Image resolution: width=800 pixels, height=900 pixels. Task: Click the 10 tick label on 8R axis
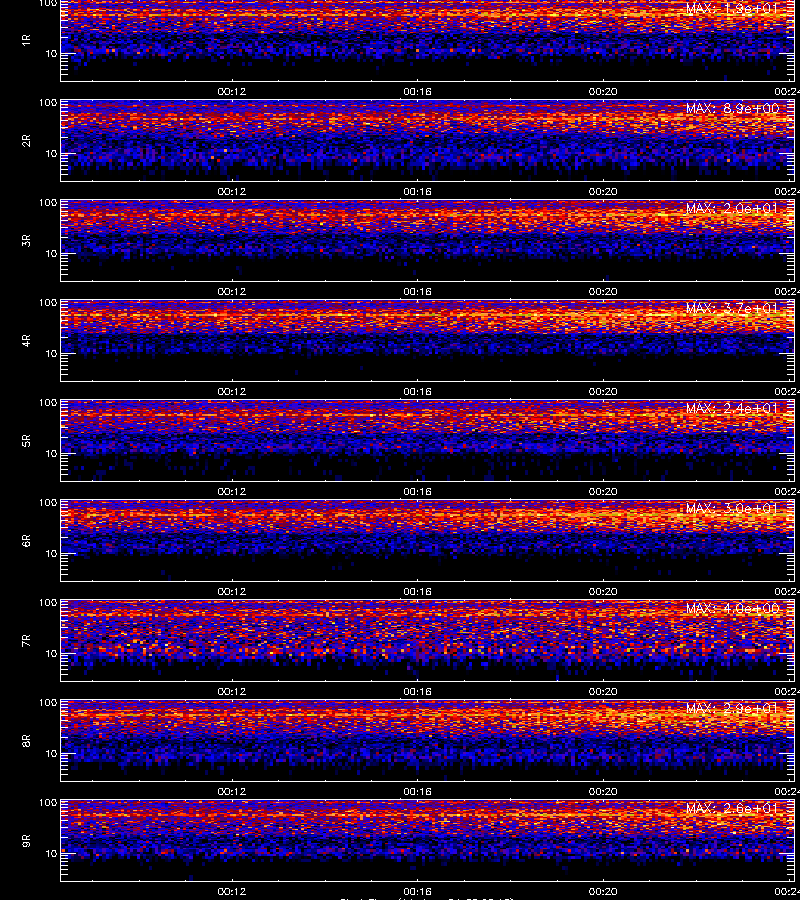coord(51,753)
